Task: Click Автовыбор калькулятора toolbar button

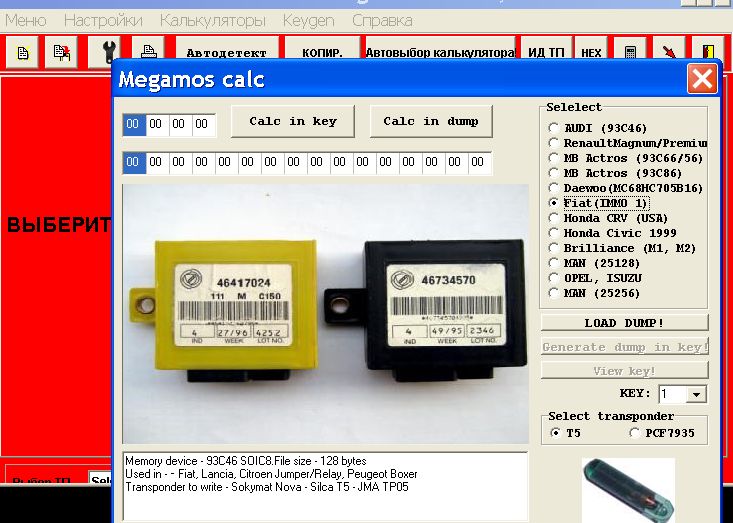Action: [440, 49]
